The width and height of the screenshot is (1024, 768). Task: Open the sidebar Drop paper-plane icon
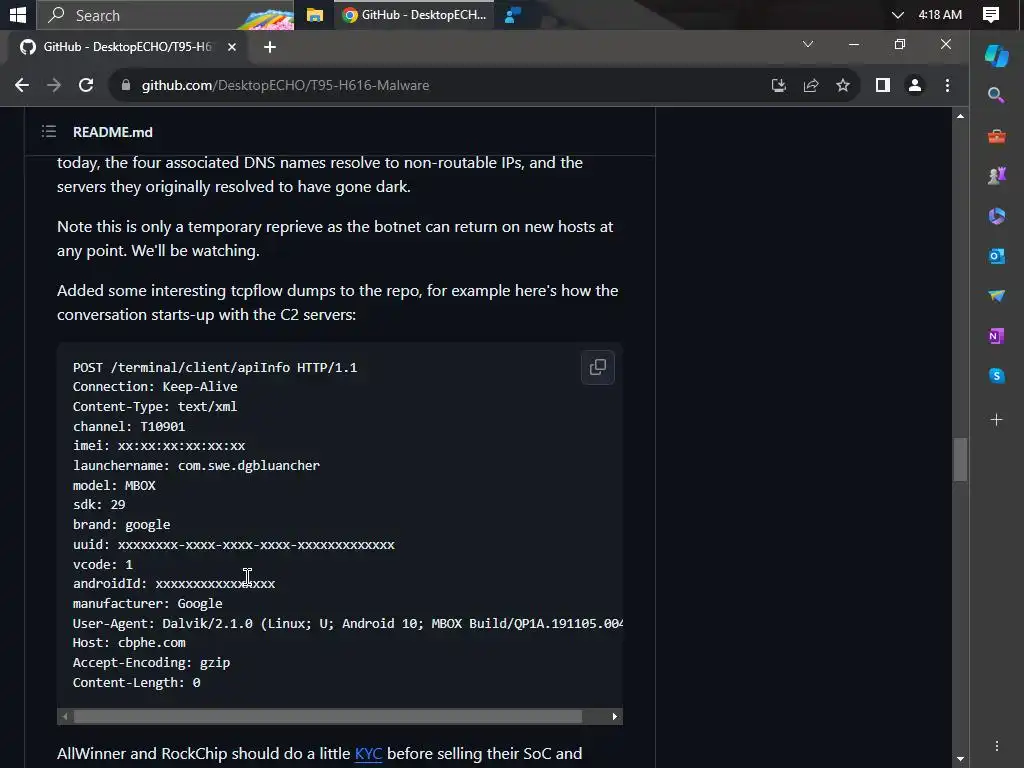pos(997,296)
